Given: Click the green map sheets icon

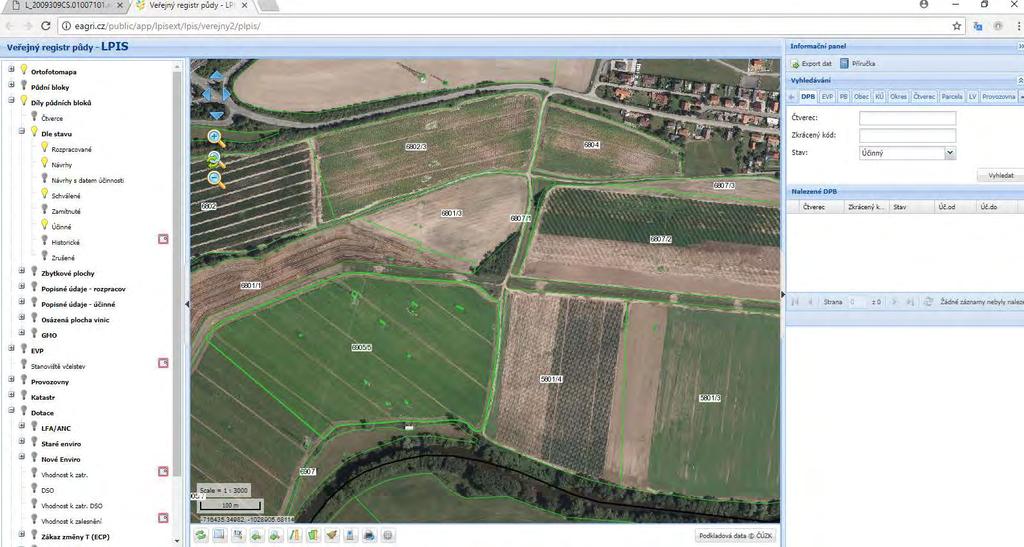Looking at the screenshot, I should pyautogui.click(x=313, y=535).
